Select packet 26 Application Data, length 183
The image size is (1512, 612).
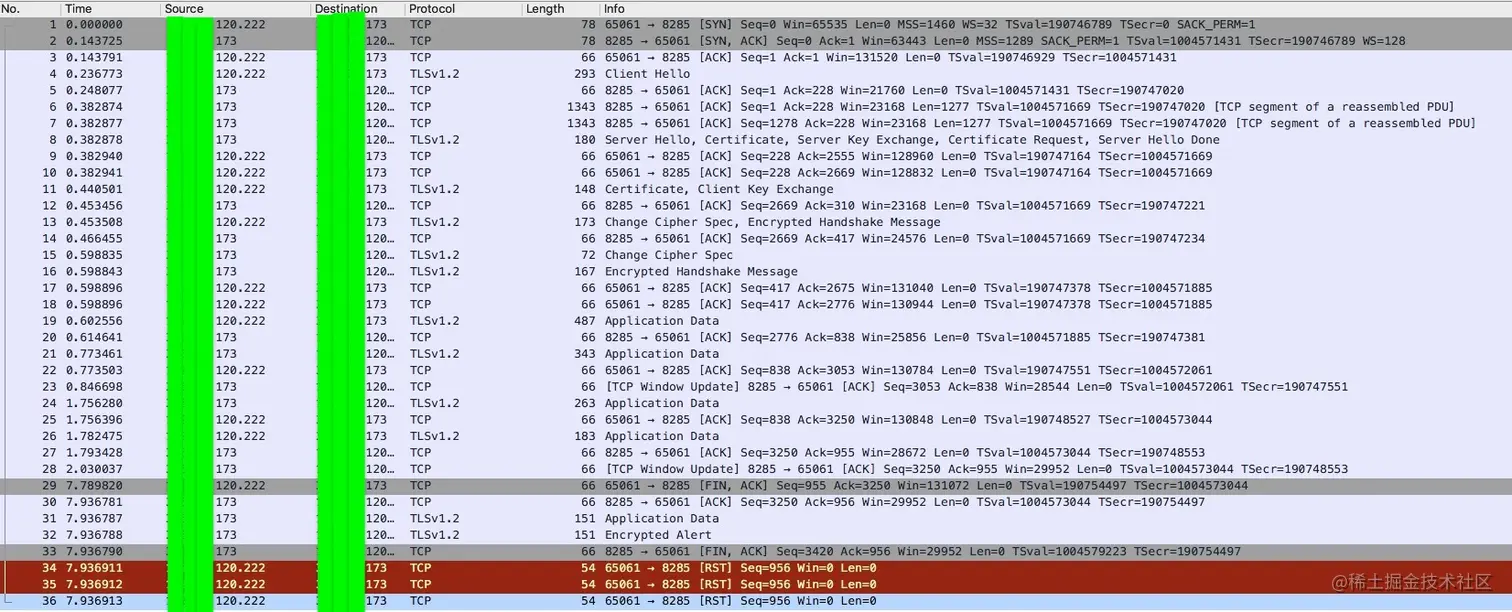coord(756,436)
